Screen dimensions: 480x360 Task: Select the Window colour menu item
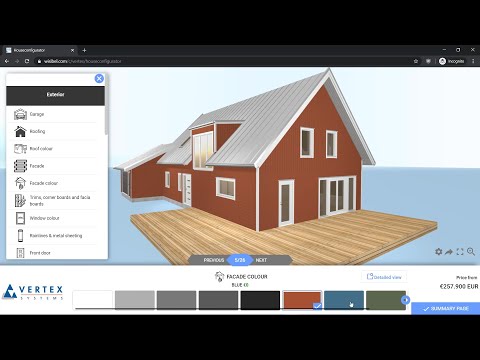52,218
